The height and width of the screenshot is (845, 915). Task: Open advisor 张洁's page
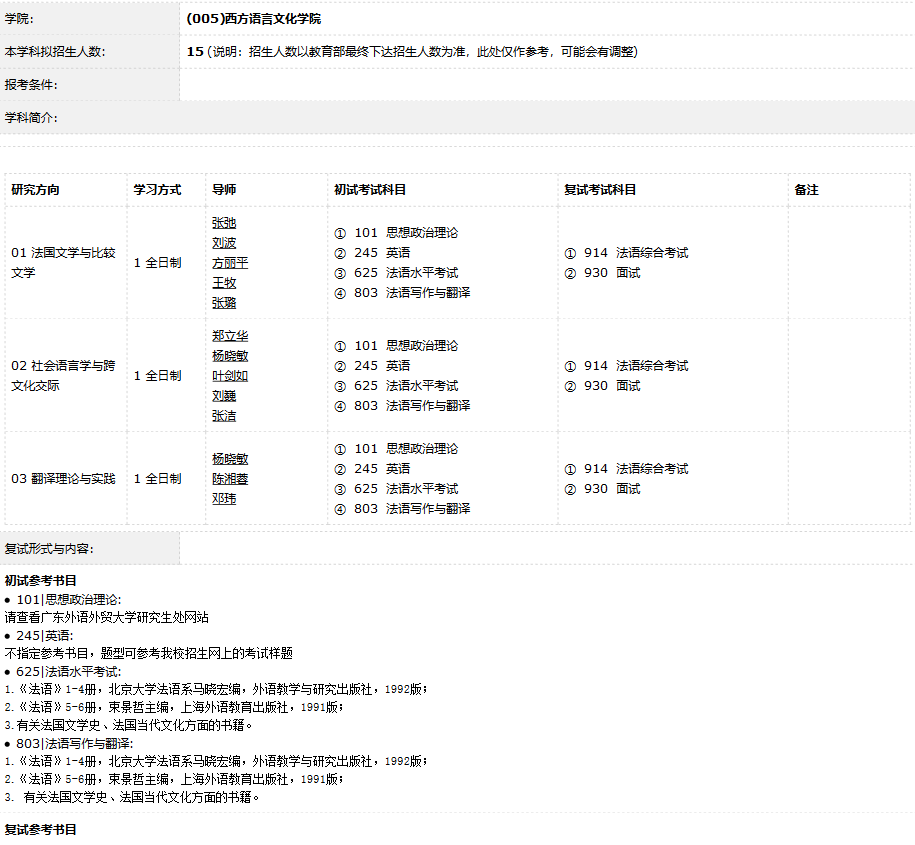224,416
